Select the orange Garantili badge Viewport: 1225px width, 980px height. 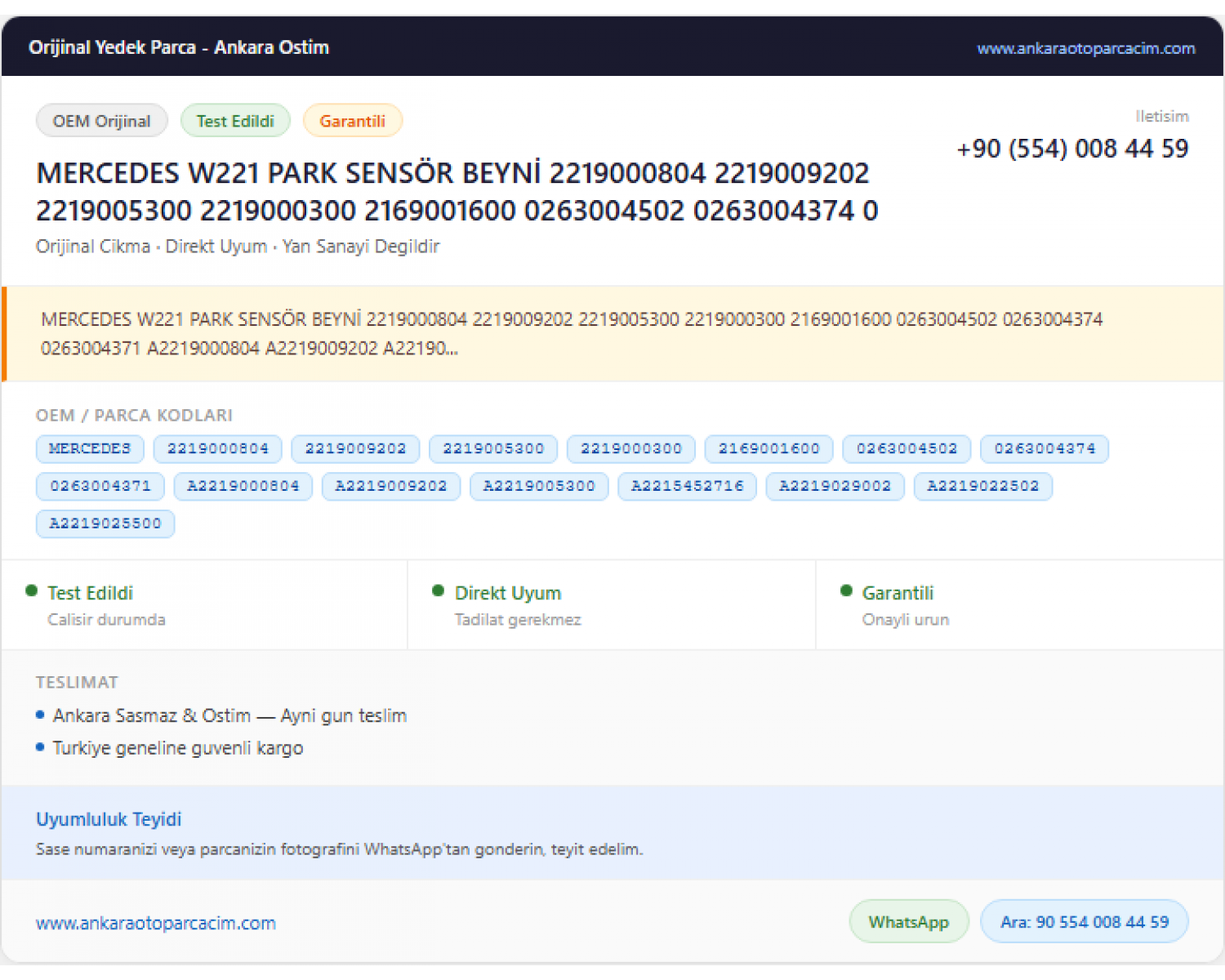coord(352,121)
